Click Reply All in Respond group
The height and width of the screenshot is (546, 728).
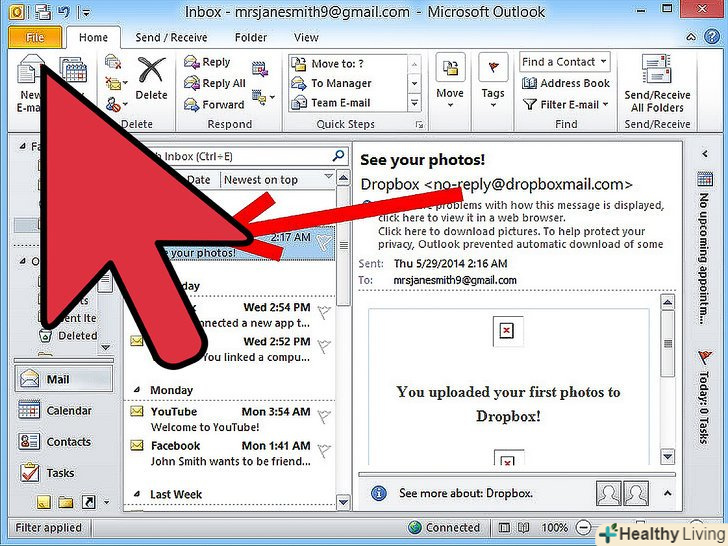[214, 83]
